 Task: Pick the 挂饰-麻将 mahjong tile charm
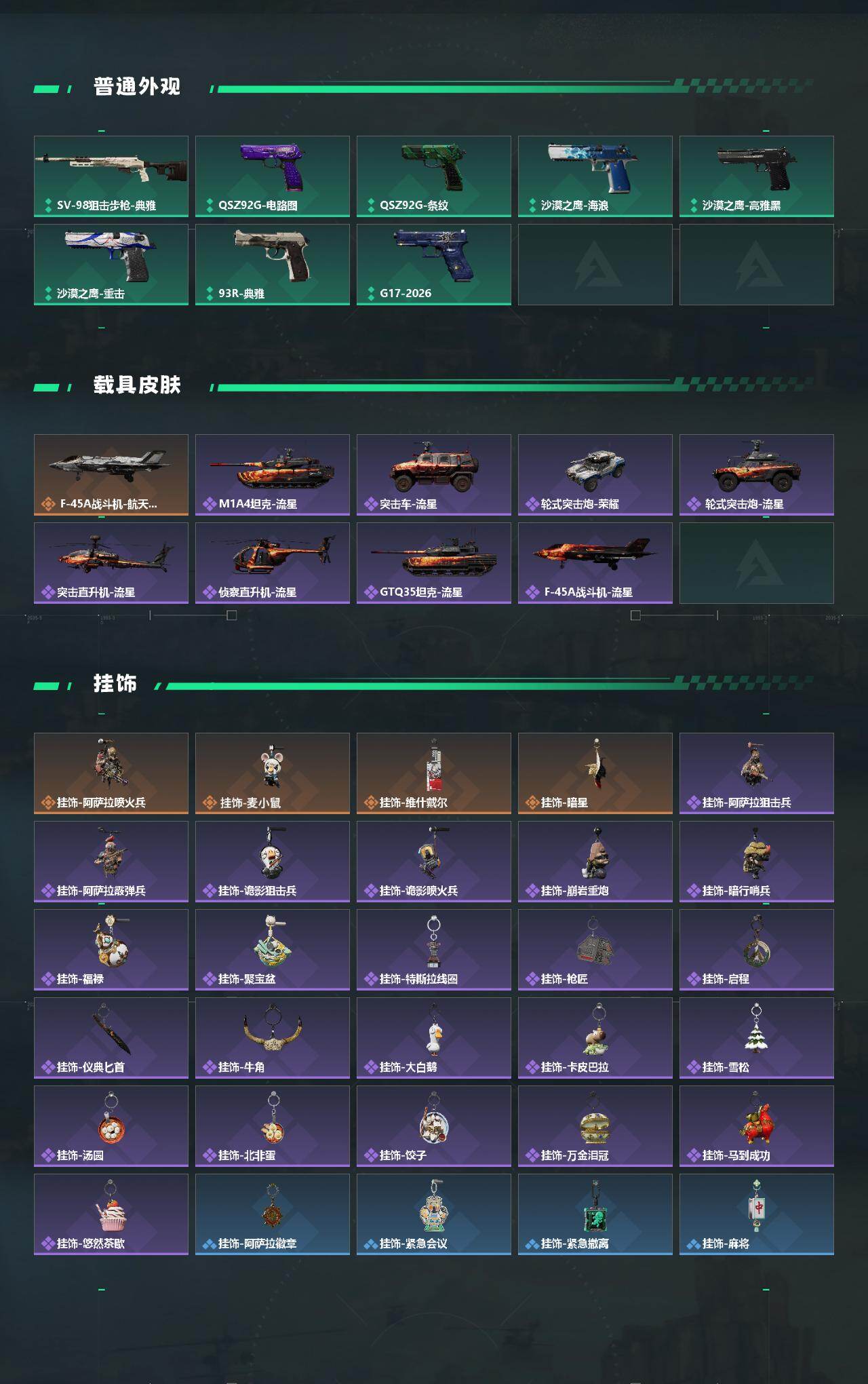(x=757, y=1214)
